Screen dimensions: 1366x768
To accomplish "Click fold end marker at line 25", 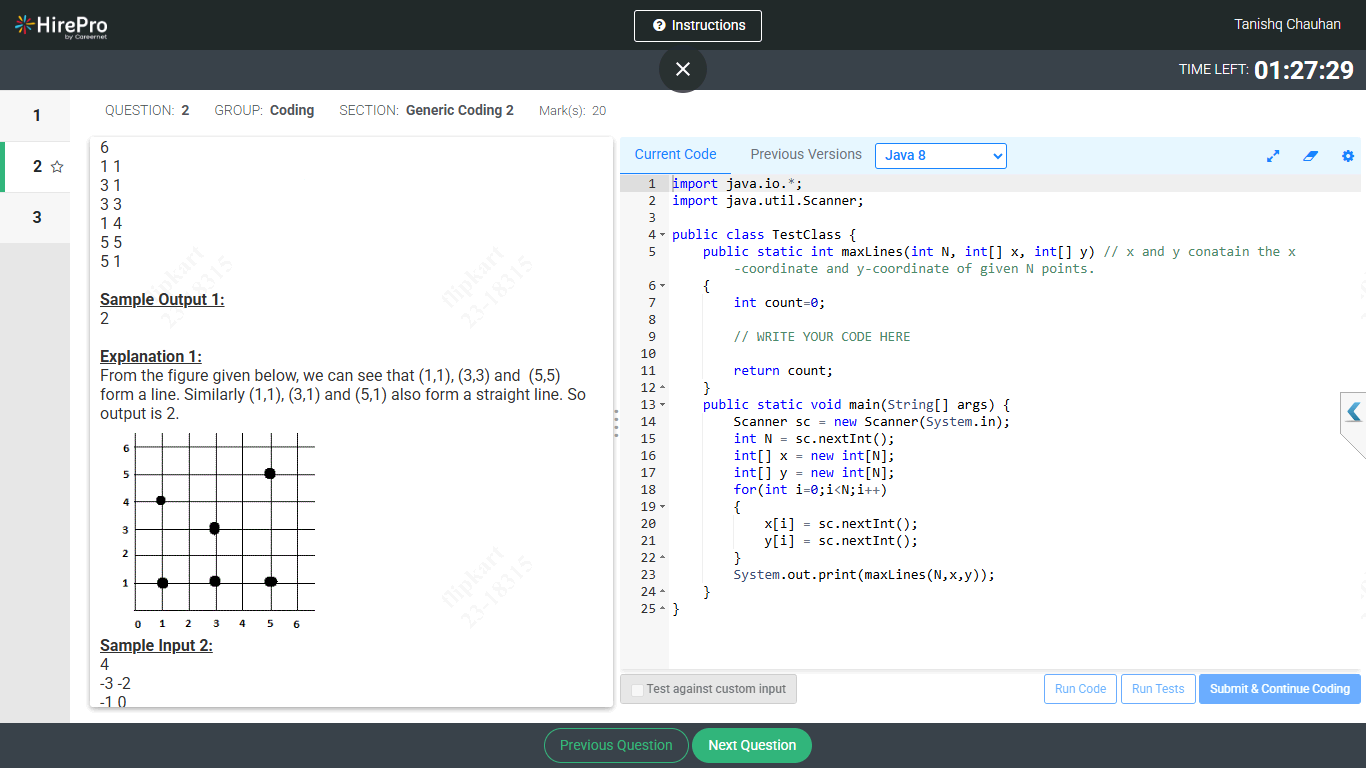I will [662, 609].
